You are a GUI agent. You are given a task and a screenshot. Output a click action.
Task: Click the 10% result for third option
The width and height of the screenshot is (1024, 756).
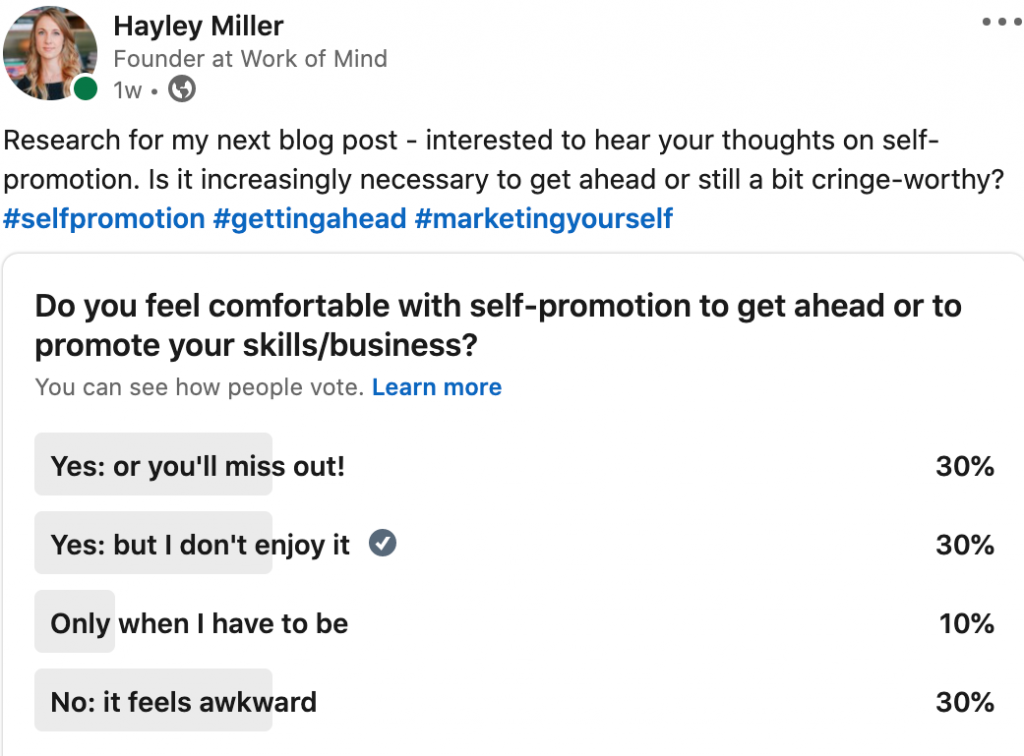point(966,624)
